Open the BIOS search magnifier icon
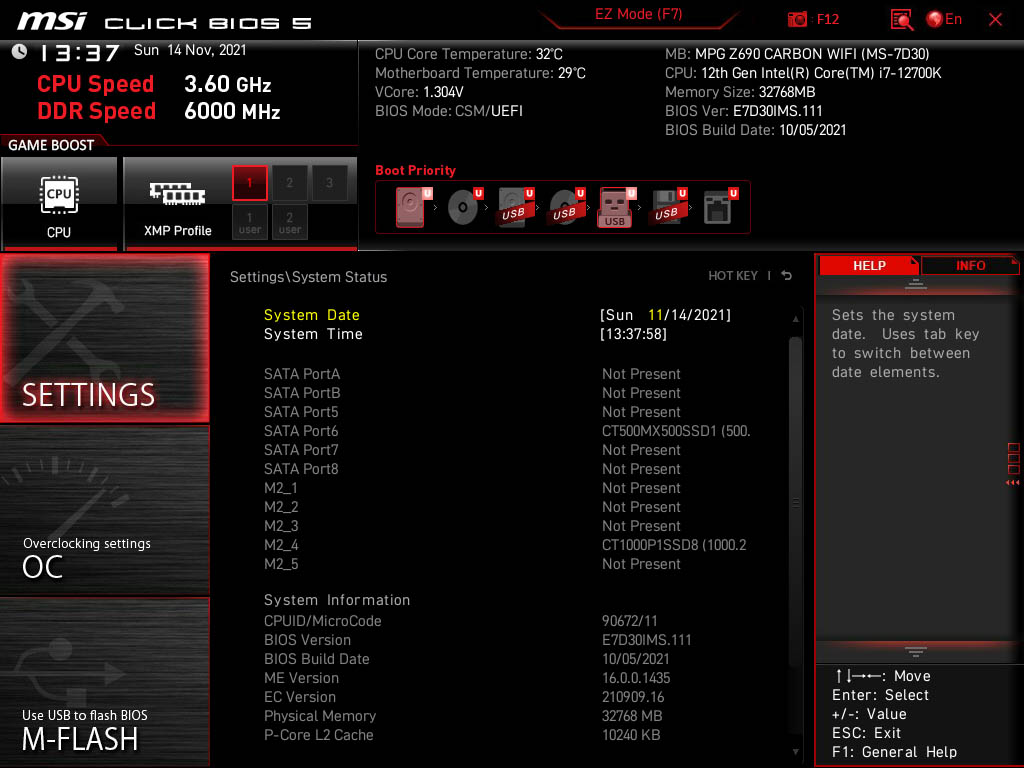This screenshot has height=768, width=1024. pos(902,19)
